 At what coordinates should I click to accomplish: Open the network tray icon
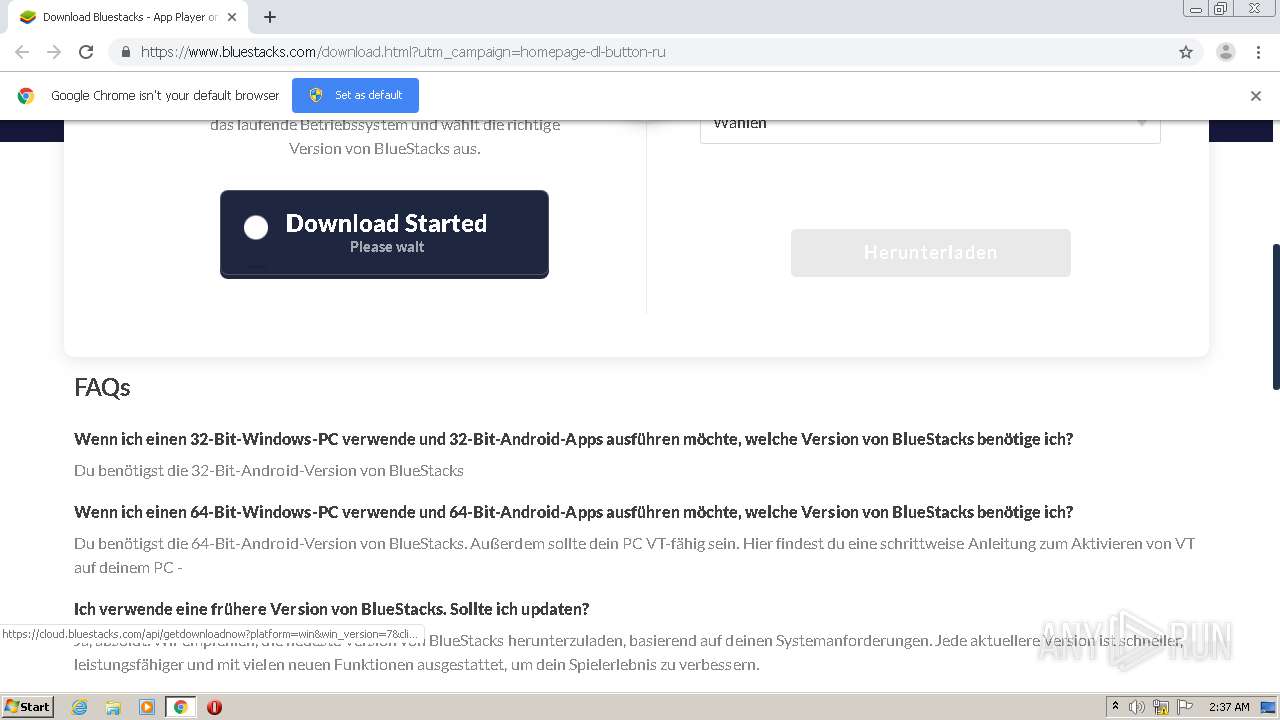pyautogui.click(x=1161, y=707)
